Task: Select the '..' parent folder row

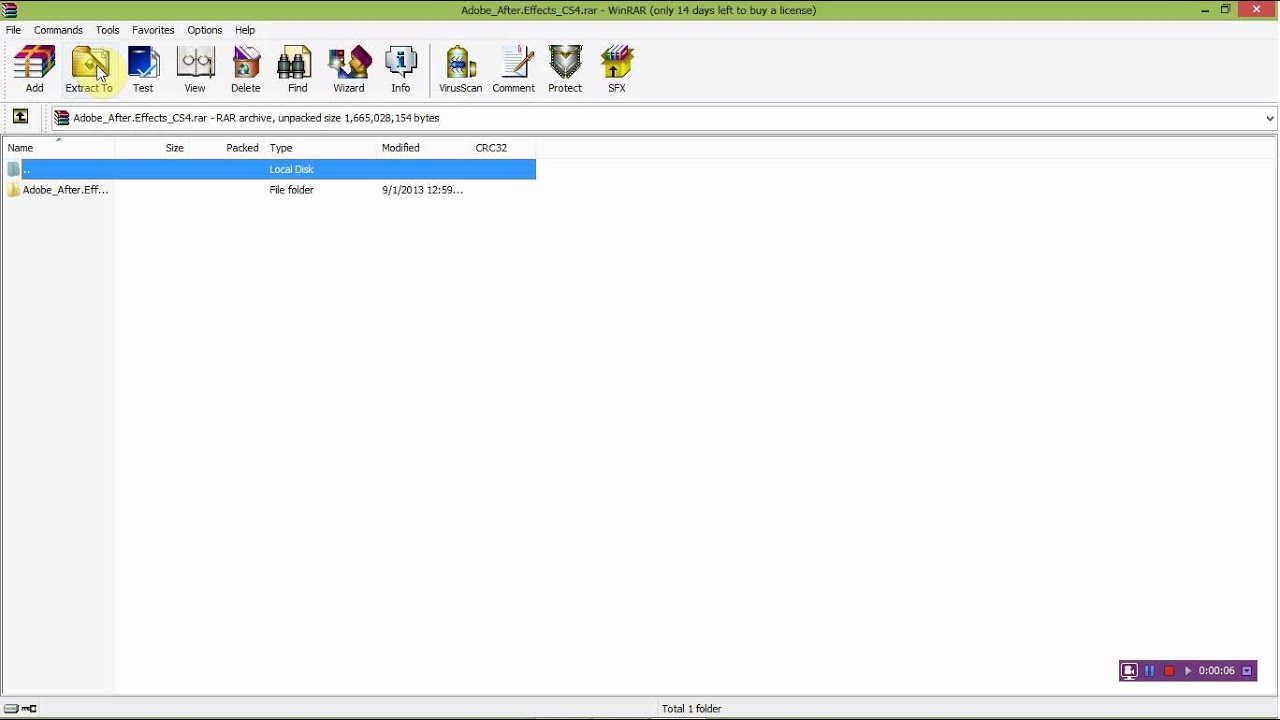Action: coord(270,169)
